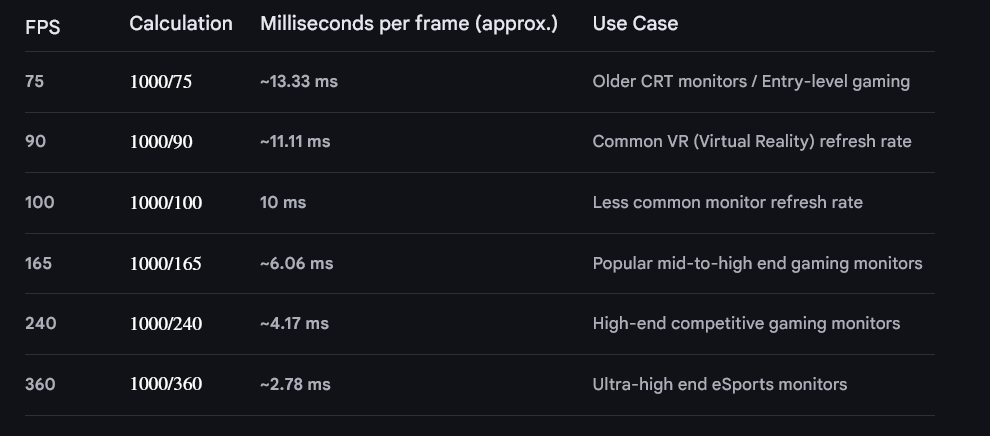Click the 1000/240 calculation cell
Image resolution: width=990 pixels, height=436 pixels.
pos(165,324)
